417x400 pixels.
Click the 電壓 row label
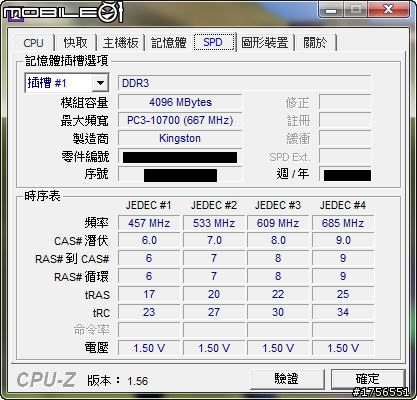[97, 348]
